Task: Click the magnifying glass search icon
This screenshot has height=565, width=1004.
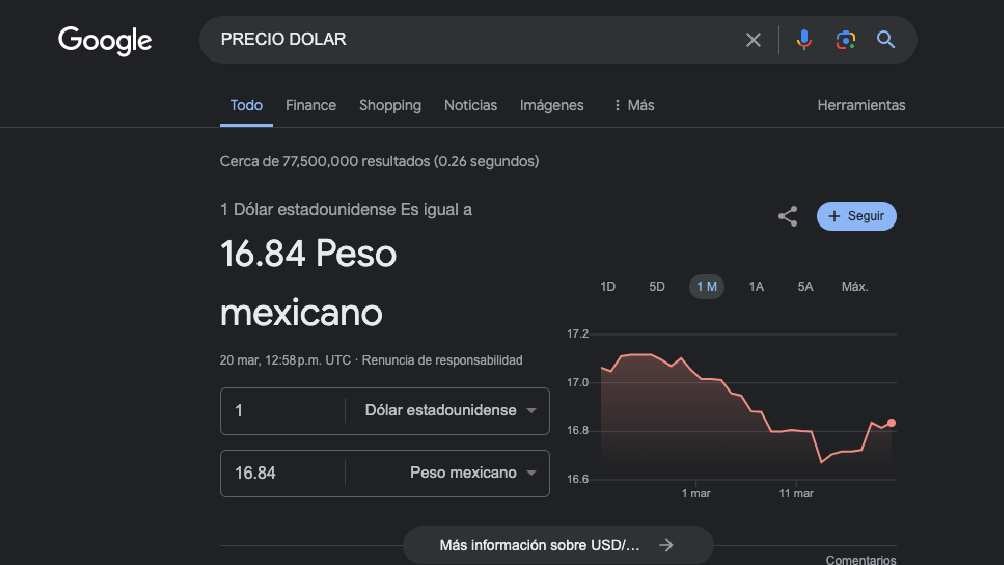Action: pos(886,40)
